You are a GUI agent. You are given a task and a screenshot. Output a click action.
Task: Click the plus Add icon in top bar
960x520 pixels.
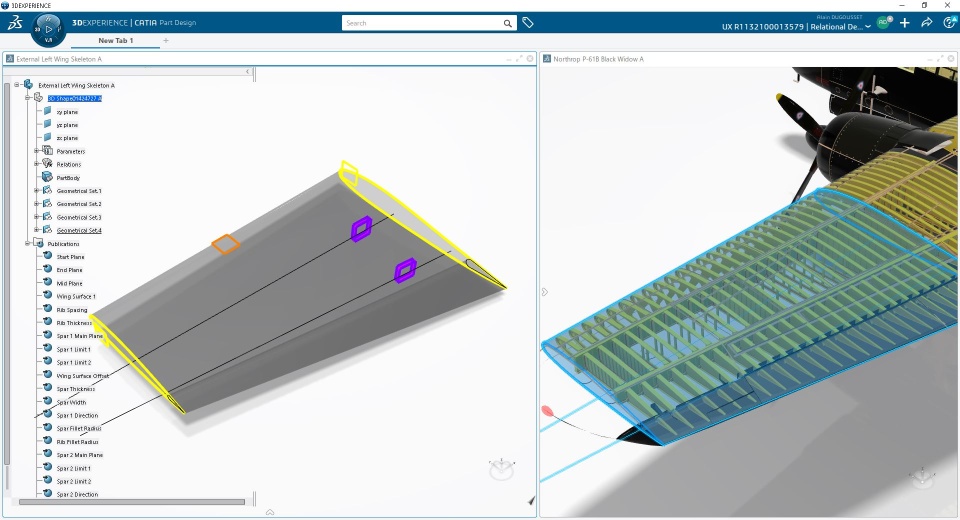point(905,23)
